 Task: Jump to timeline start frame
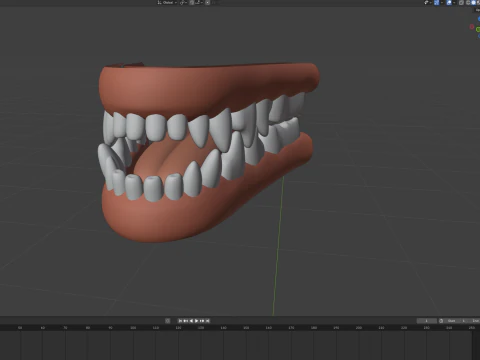click(180, 321)
